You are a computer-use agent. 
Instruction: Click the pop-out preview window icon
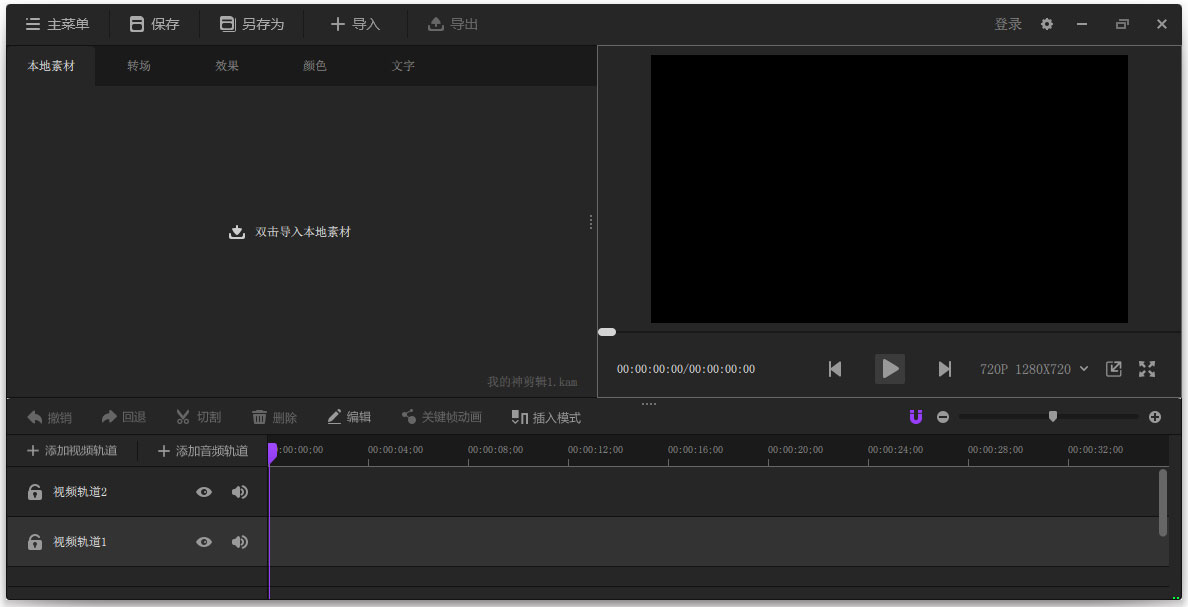(1113, 369)
